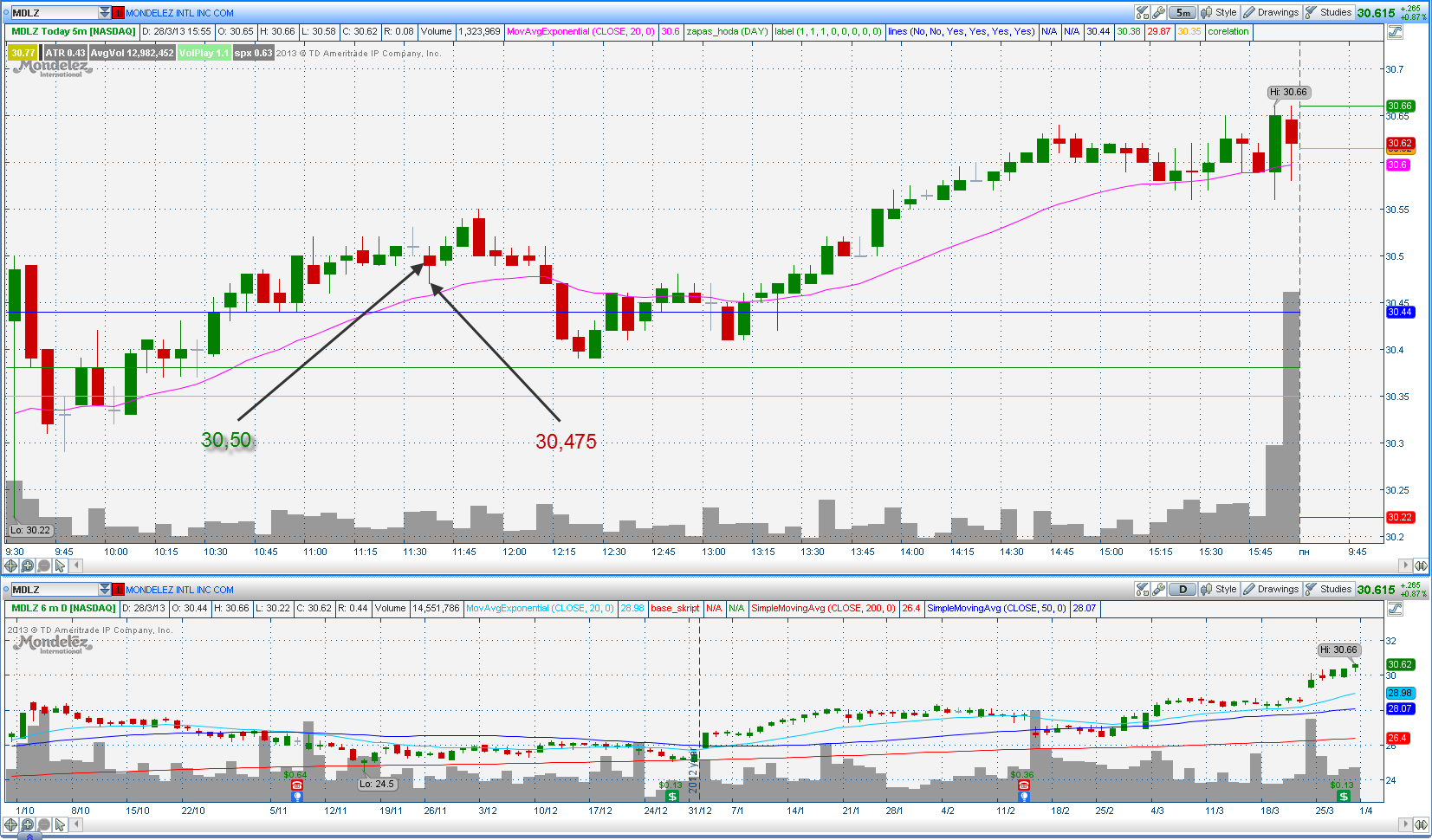Click the MDLZ symbol field of lower chart

54,589
